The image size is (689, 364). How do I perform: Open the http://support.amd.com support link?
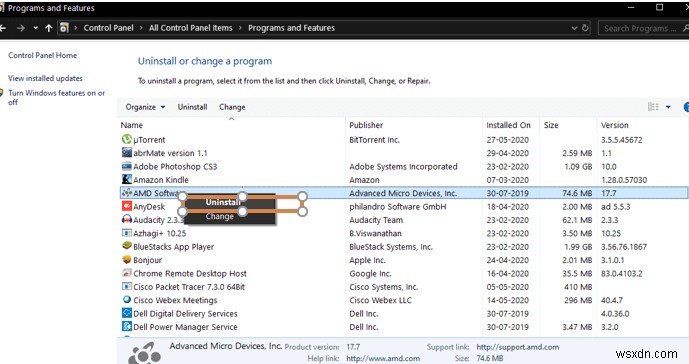click(x=518, y=347)
